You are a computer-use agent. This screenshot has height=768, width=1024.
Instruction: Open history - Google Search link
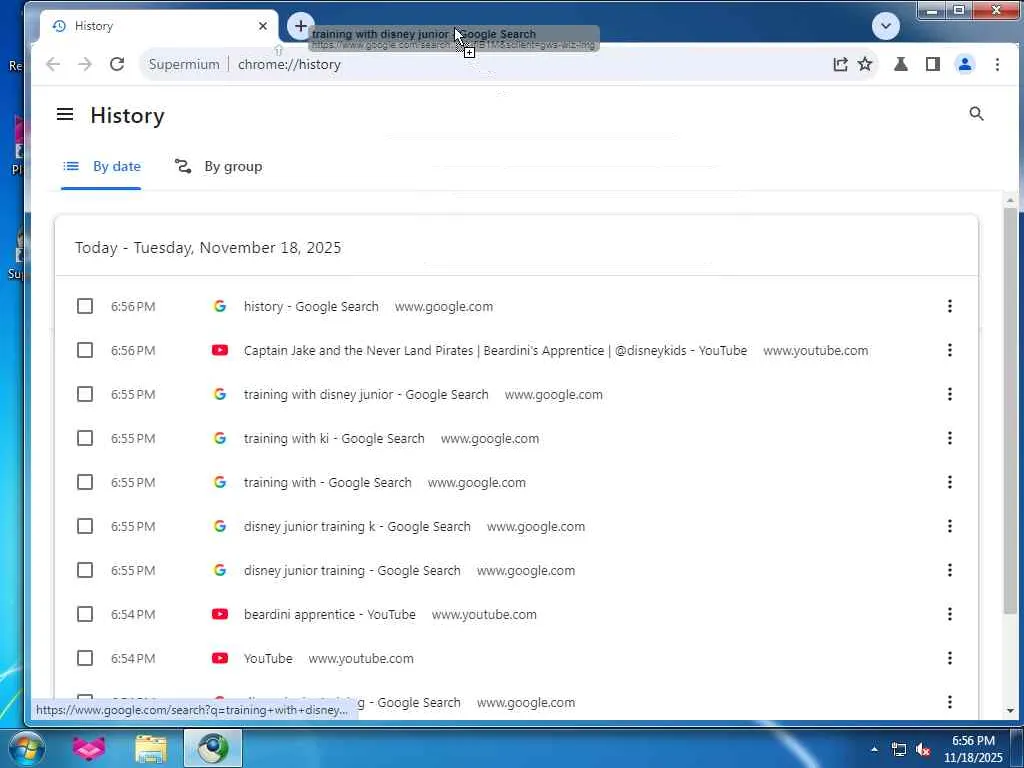pyautogui.click(x=311, y=306)
